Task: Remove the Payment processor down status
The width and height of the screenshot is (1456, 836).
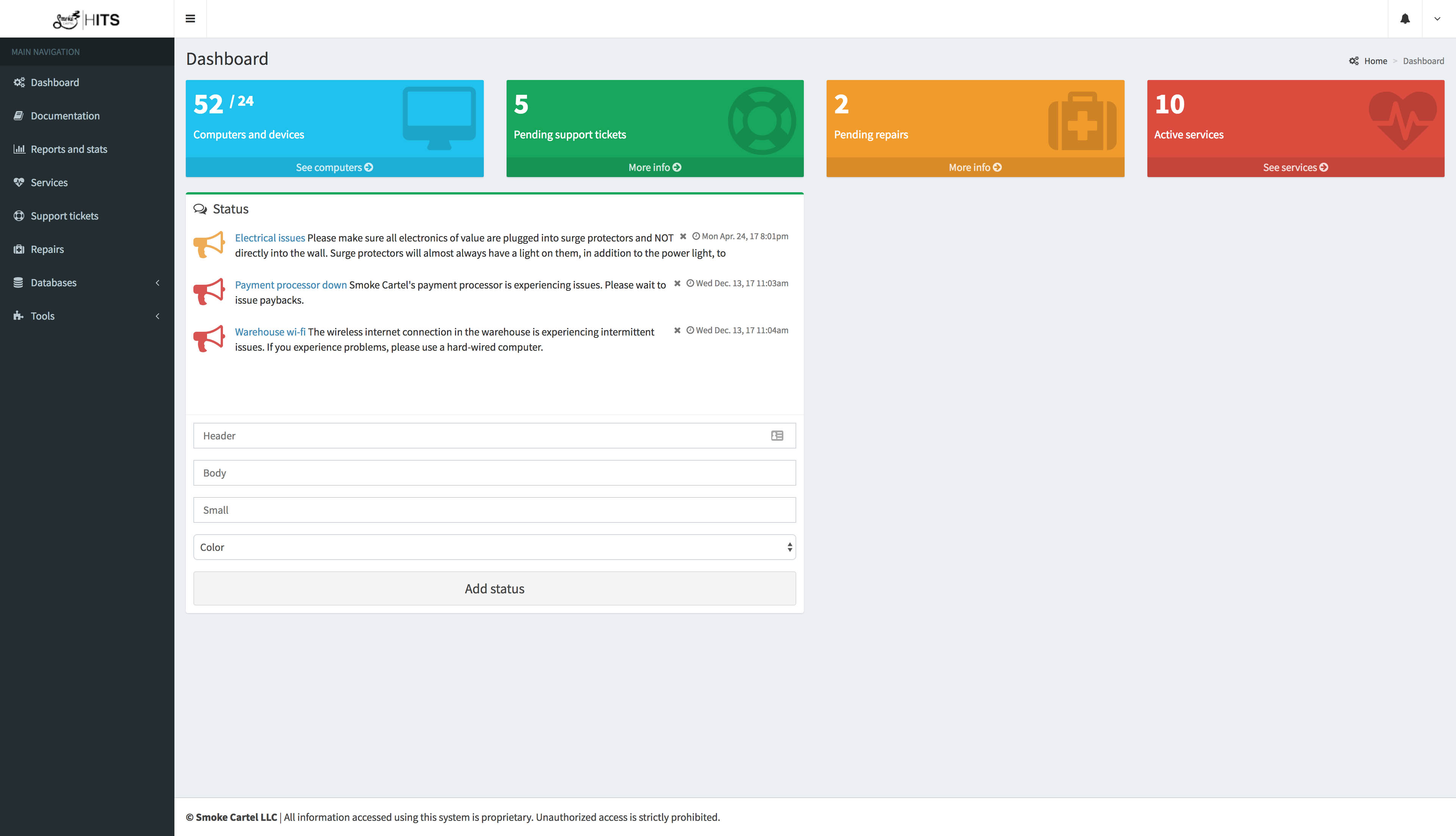Action: point(677,283)
